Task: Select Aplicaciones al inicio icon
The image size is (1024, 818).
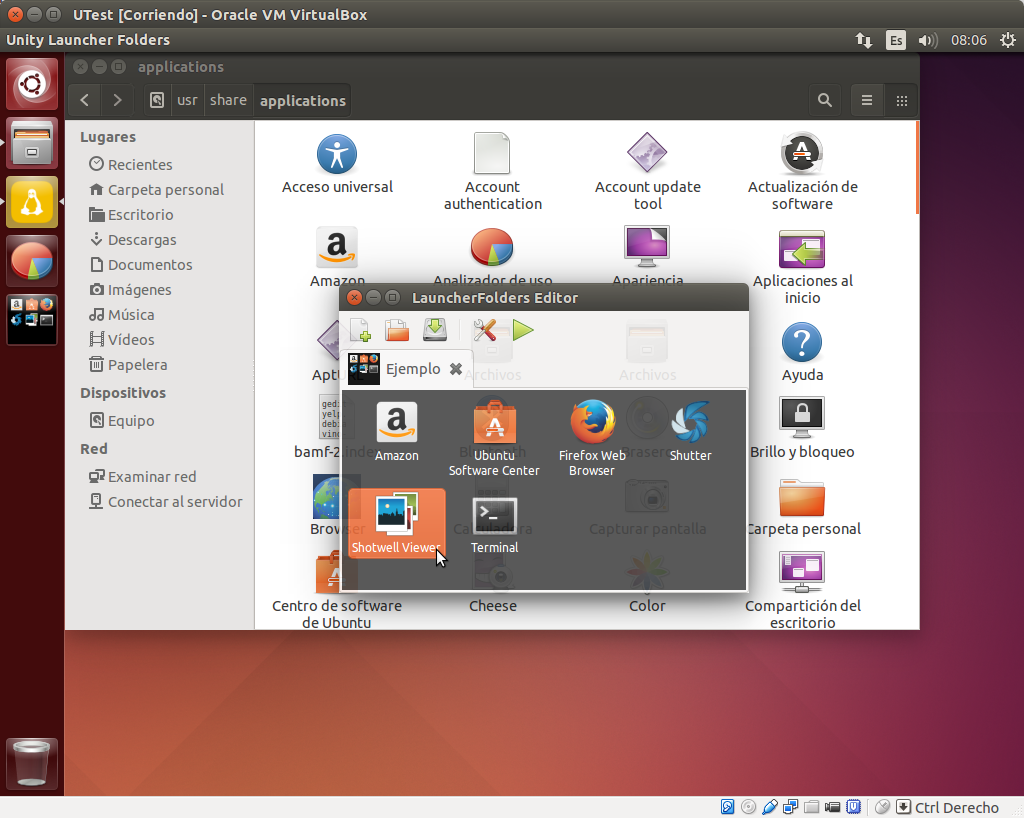Action: pos(803,266)
